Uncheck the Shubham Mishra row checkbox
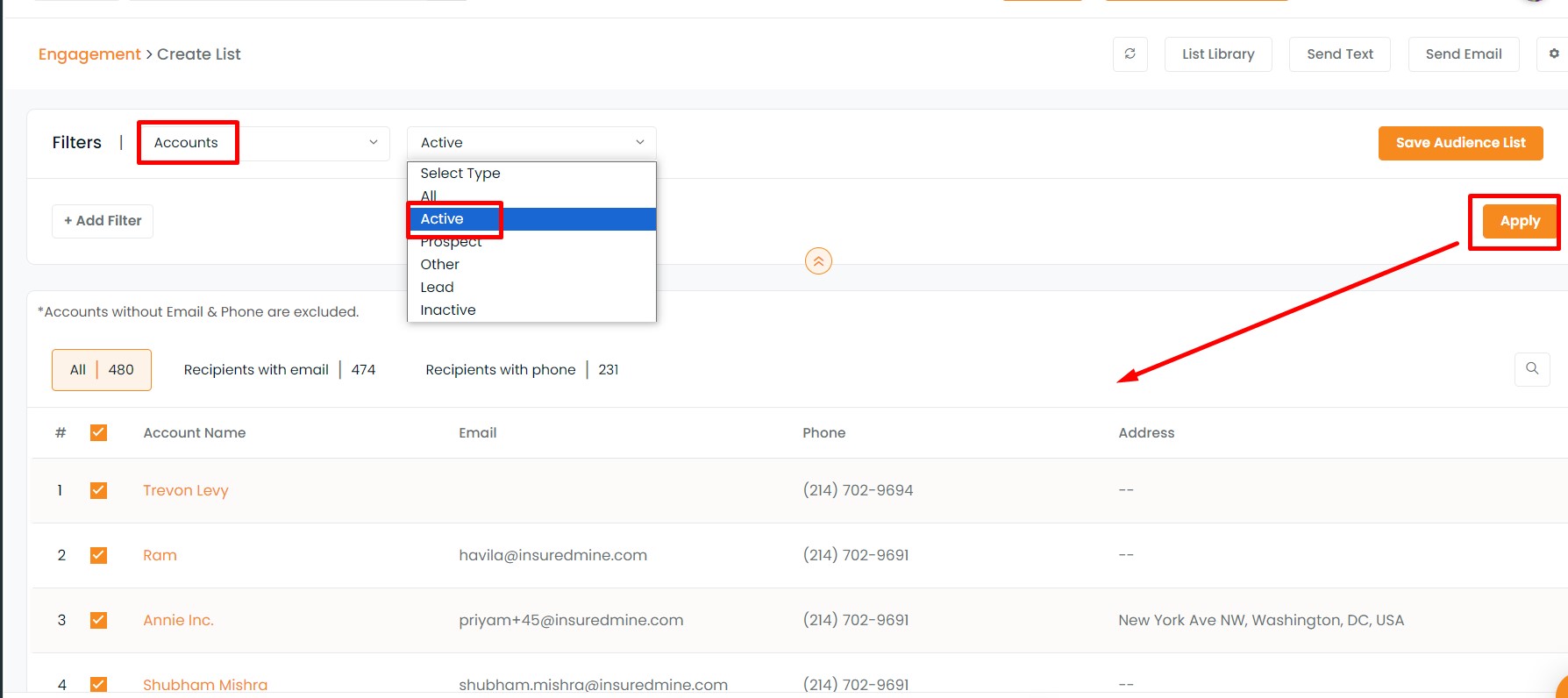 [98, 685]
